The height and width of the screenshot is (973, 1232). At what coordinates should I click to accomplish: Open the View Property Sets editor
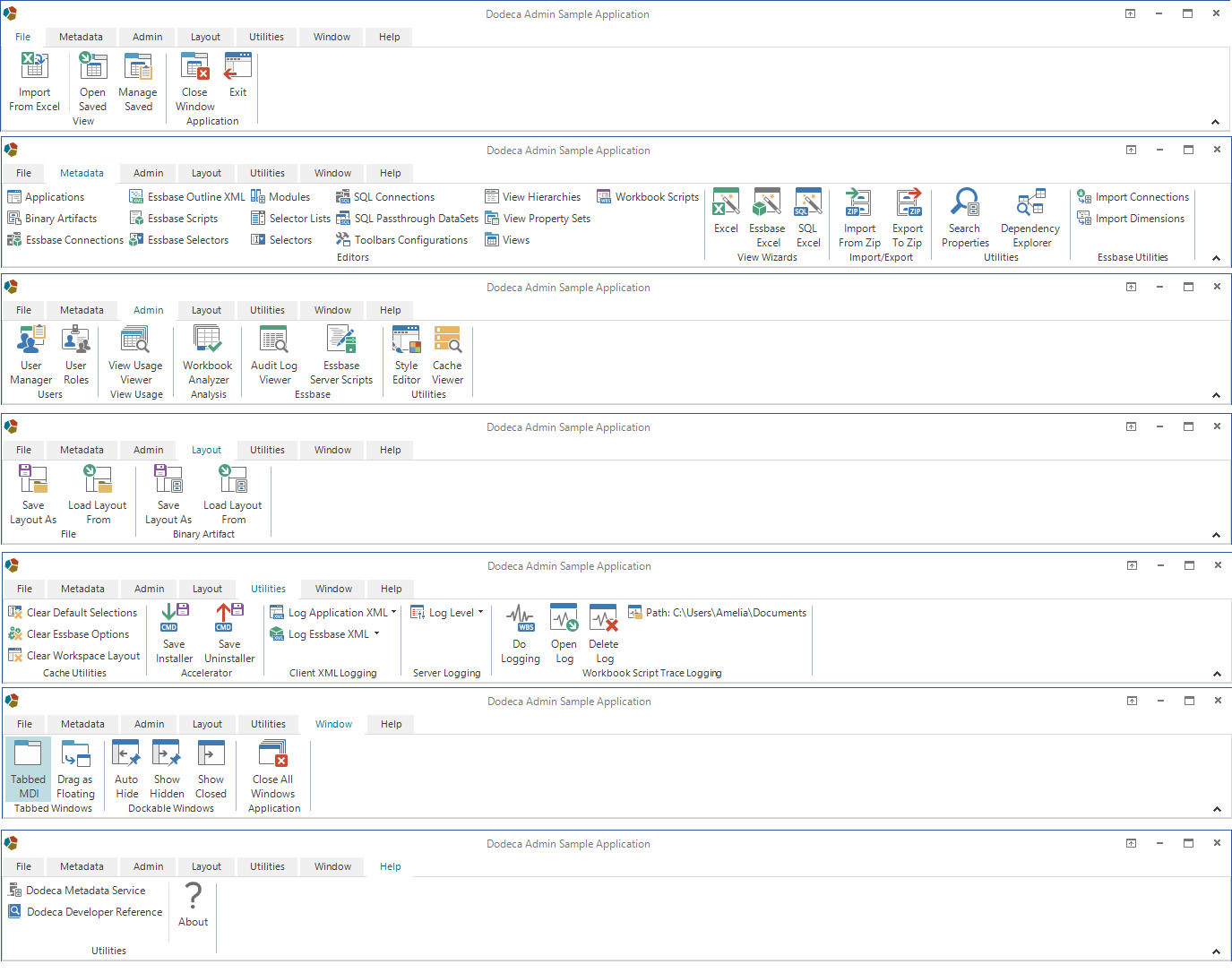pyautogui.click(x=538, y=219)
